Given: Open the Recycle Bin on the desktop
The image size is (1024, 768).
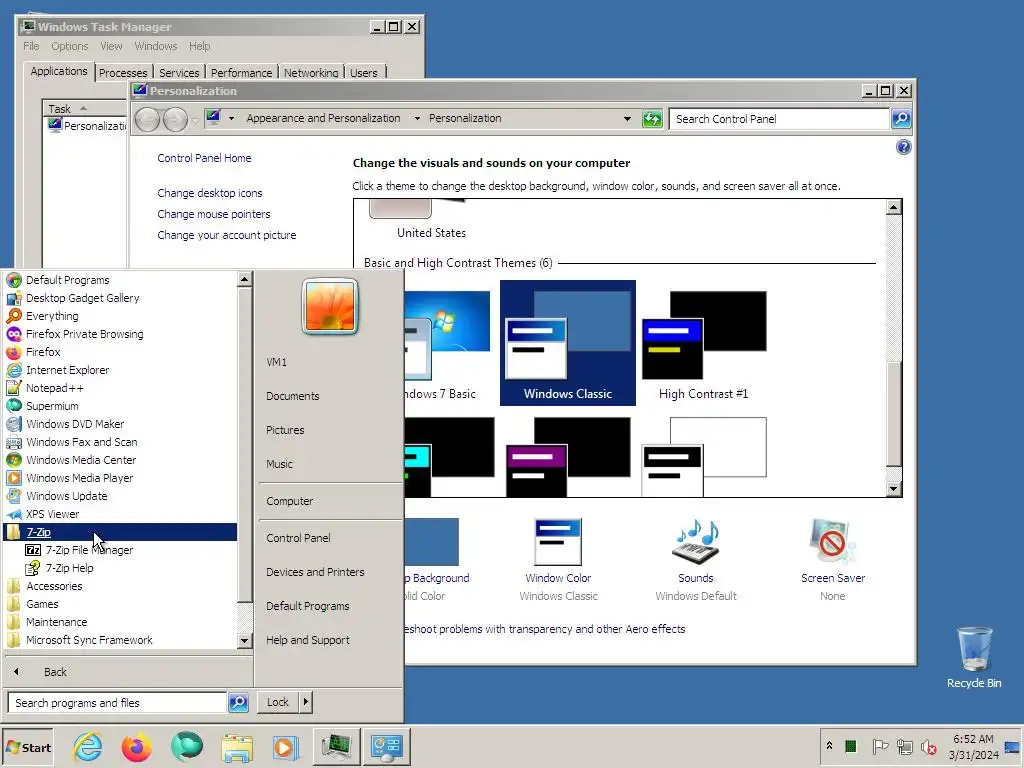Looking at the screenshot, I should (x=974, y=656).
